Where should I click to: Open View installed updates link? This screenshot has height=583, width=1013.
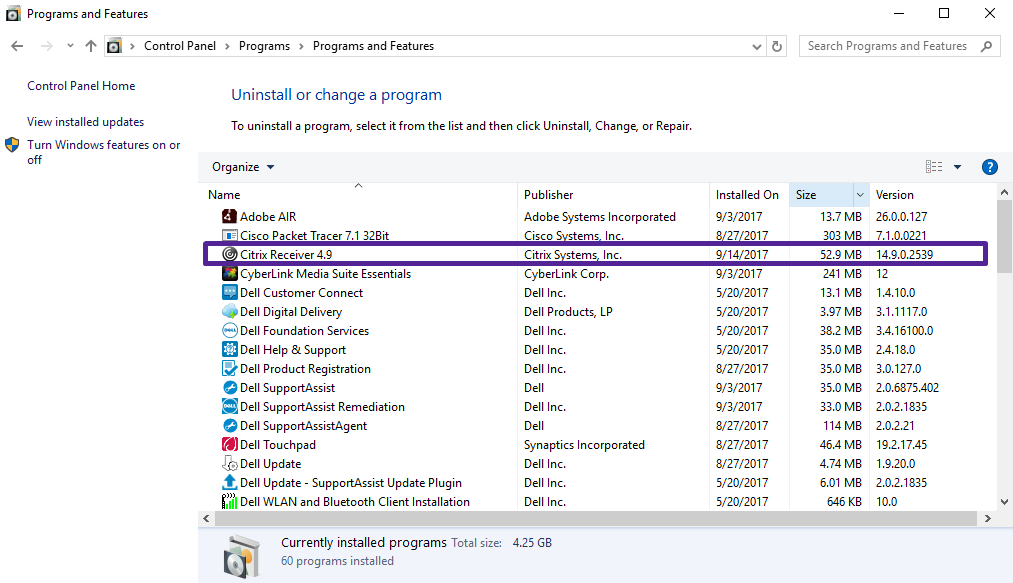click(x=85, y=122)
